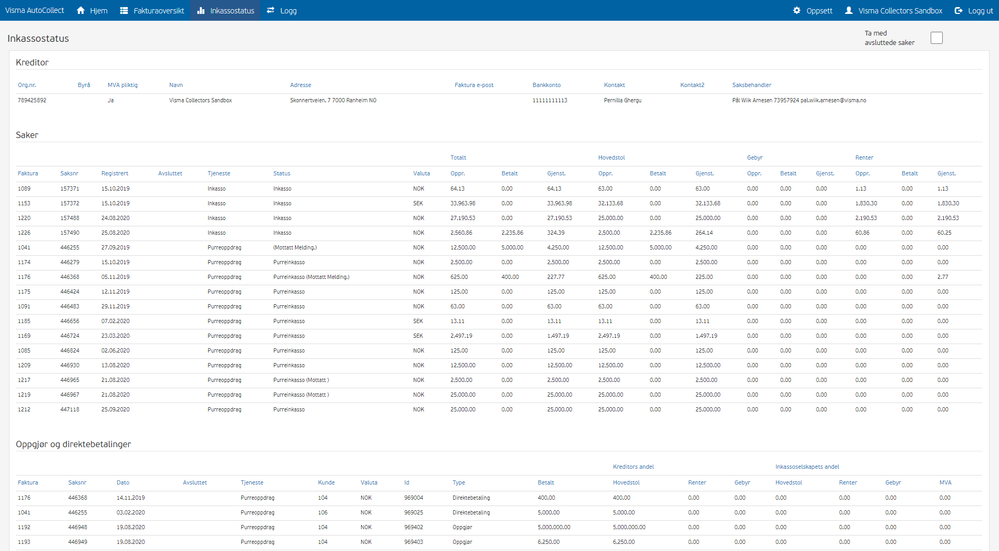Click the house icon beside Hjem

click(81, 10)
